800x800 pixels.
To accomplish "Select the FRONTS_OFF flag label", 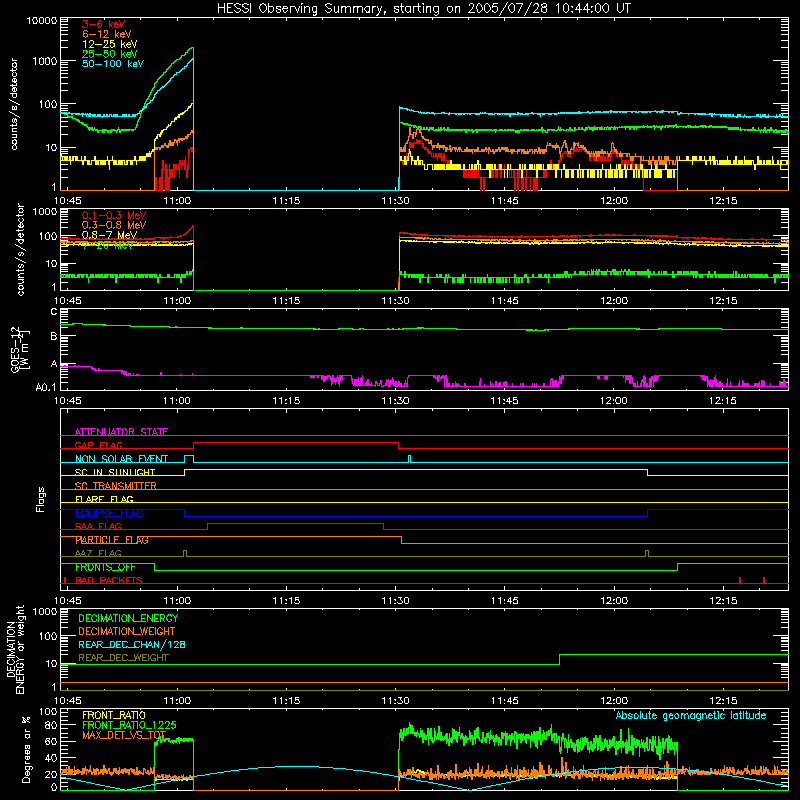I will [105, 567].
